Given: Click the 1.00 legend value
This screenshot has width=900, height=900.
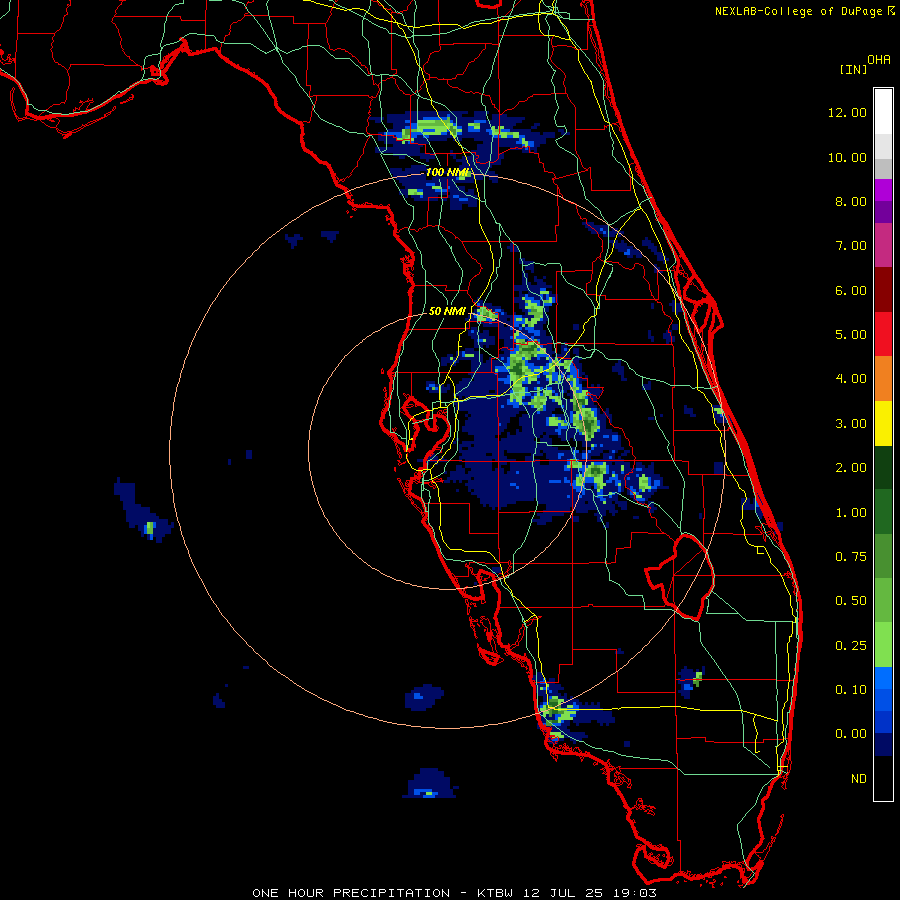Looking at the screenshot, I should coord(851,513).
